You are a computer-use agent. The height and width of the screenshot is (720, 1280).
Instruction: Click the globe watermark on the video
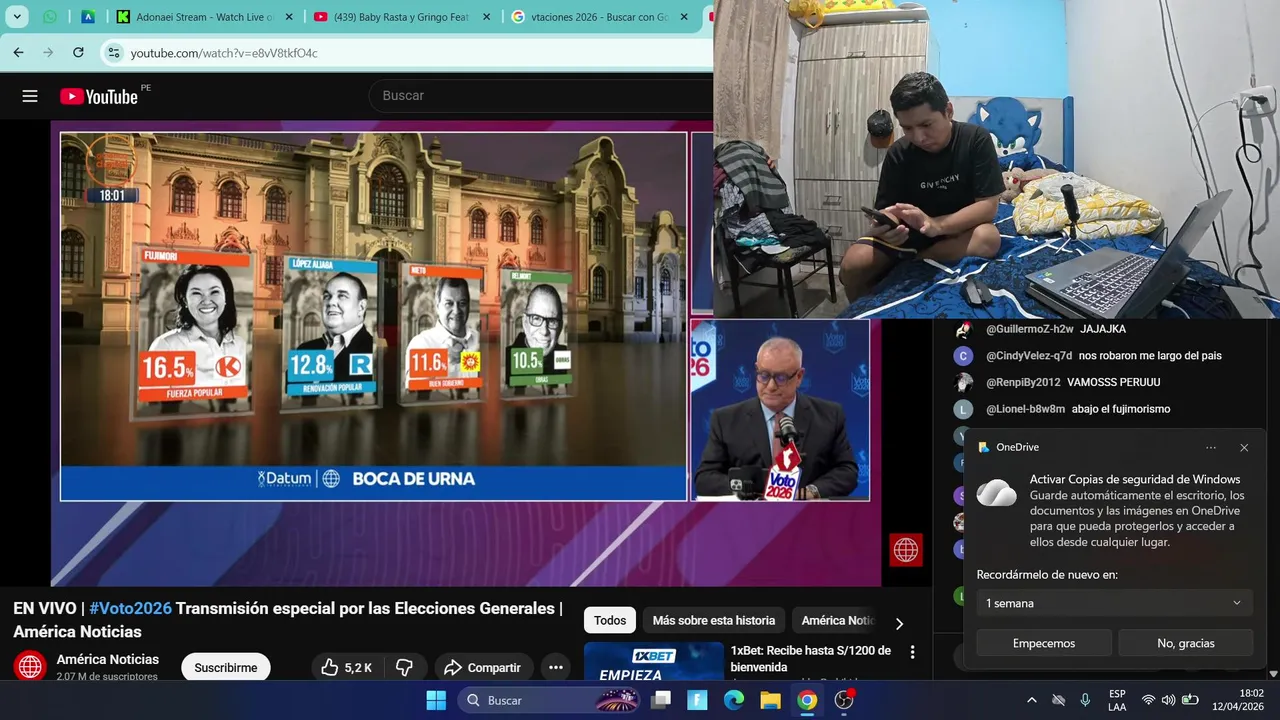906,550
